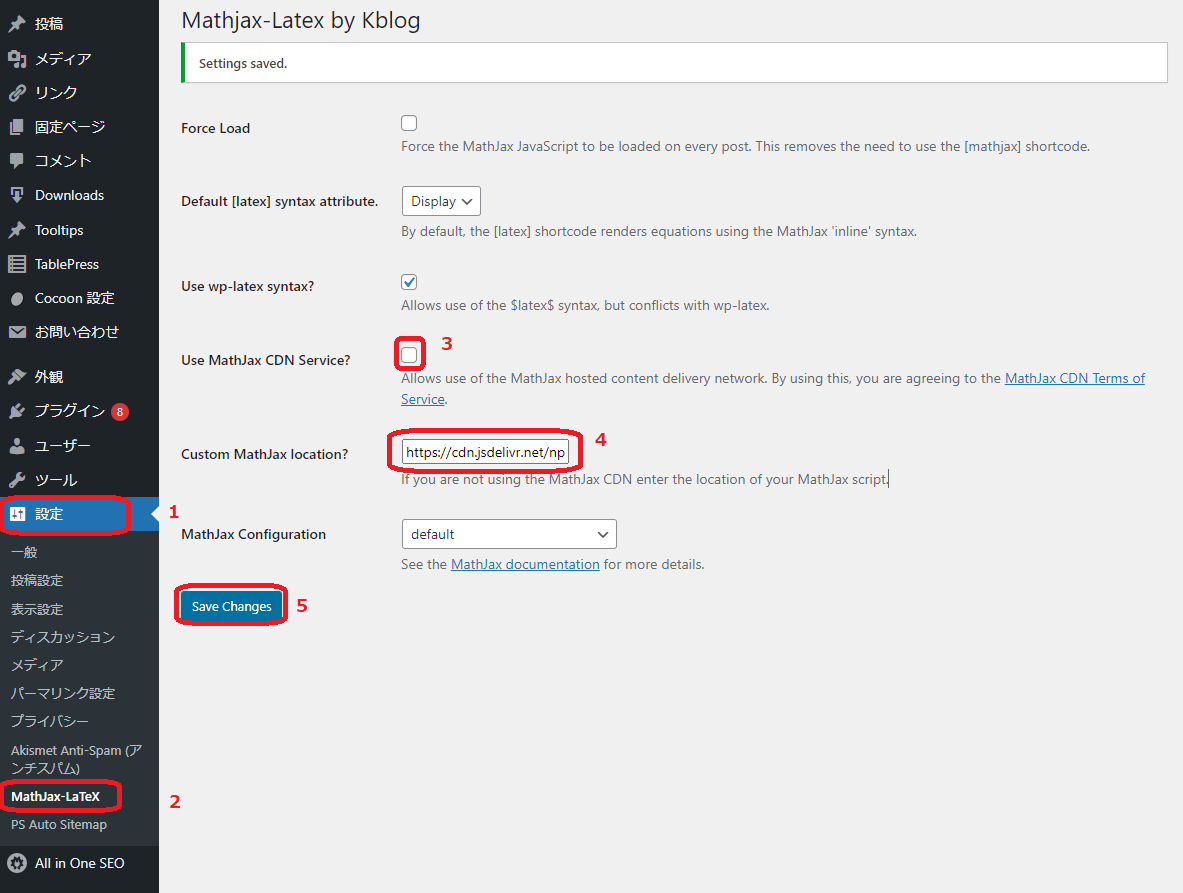Click the media icon beside メディア
Viewport: 1183px width, 893px height.
(x=17, y=59)
